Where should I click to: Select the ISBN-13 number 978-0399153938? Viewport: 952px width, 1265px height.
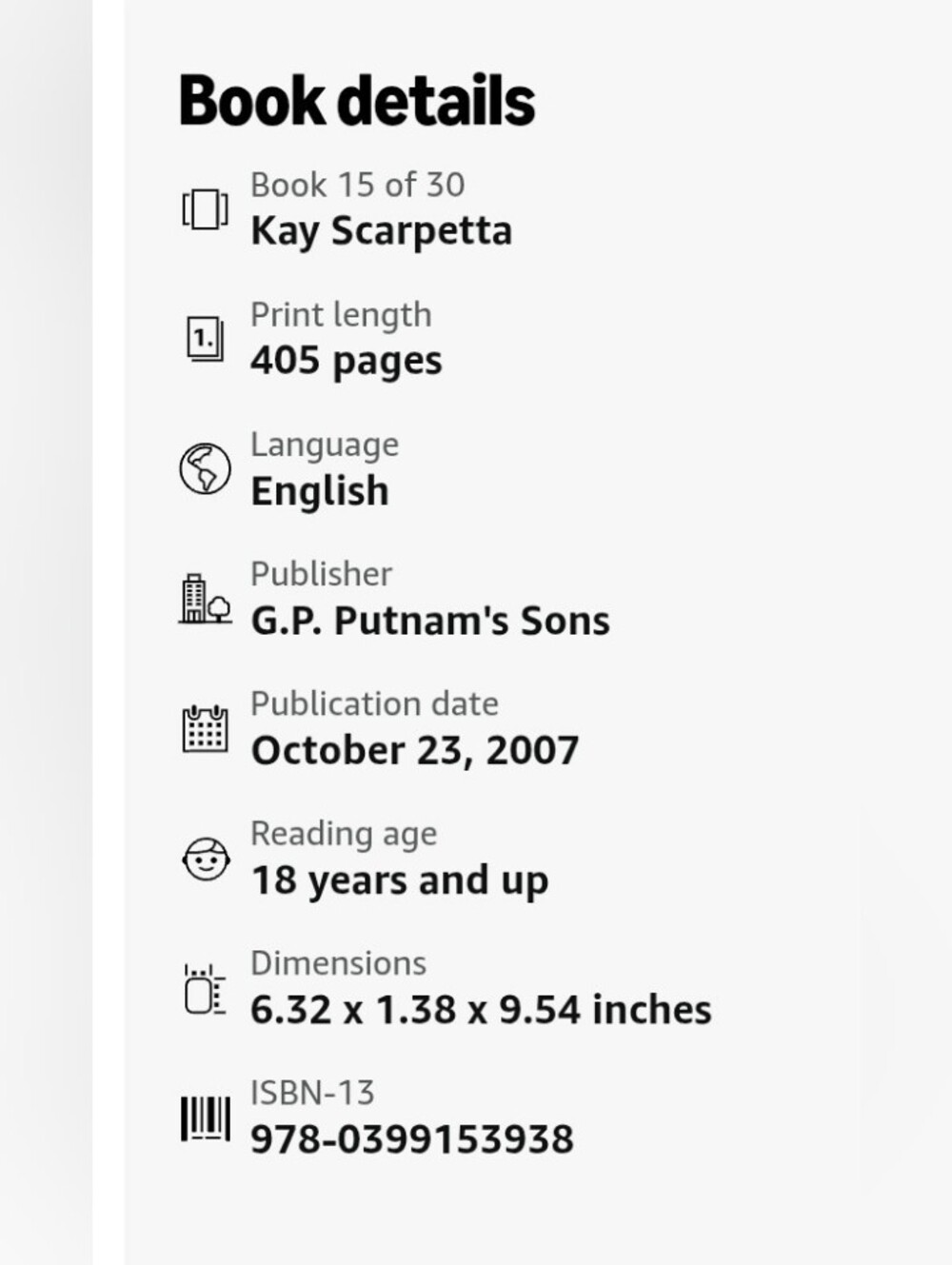[x=411, y=1139]
